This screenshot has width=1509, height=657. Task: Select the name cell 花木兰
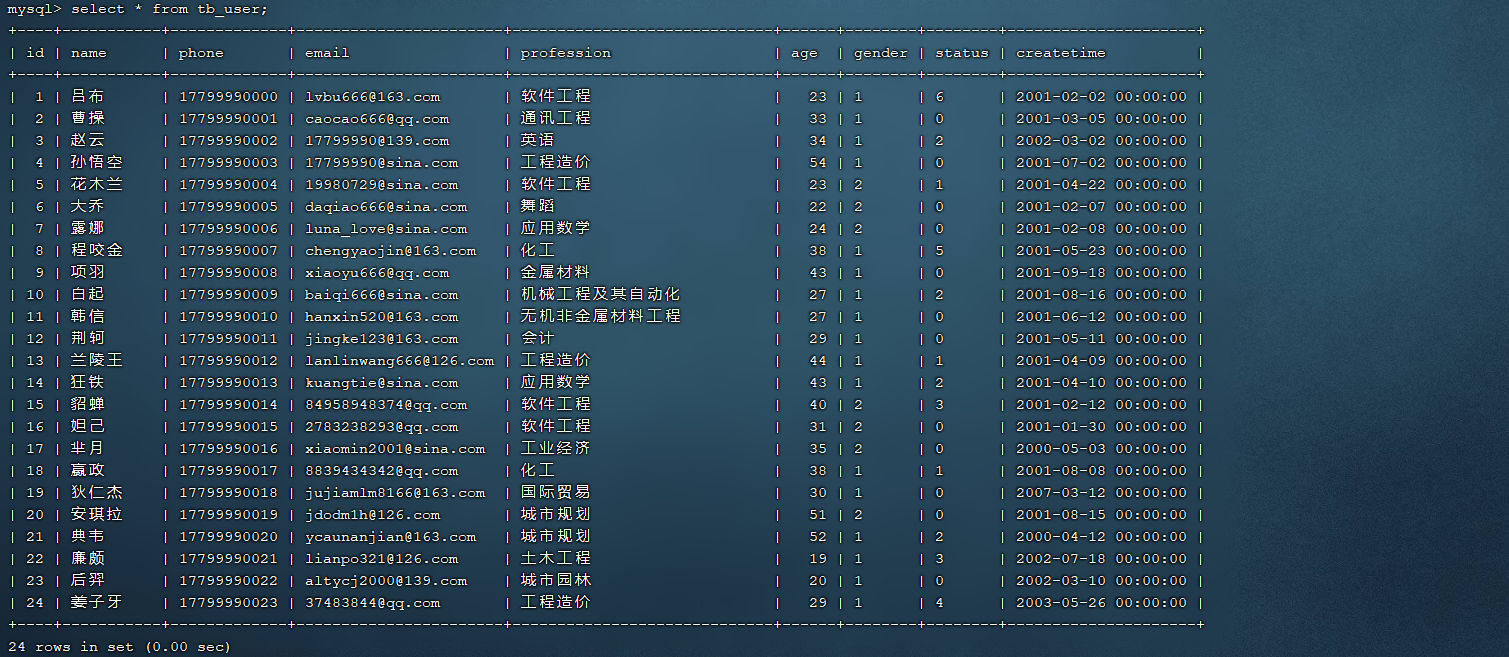[x=97, y=185]
